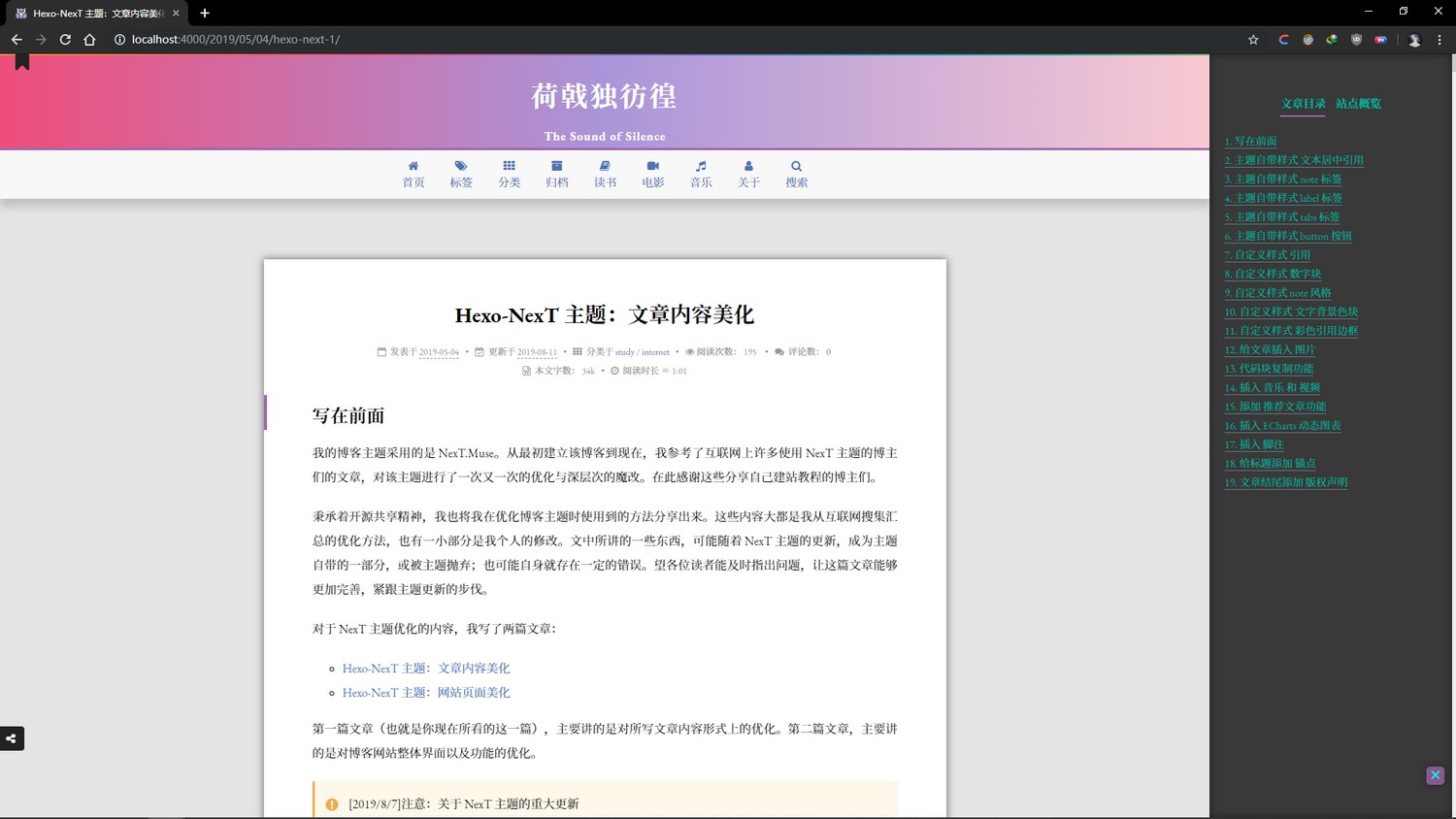Jump to TOC item 19. 版权声明

1286,482
